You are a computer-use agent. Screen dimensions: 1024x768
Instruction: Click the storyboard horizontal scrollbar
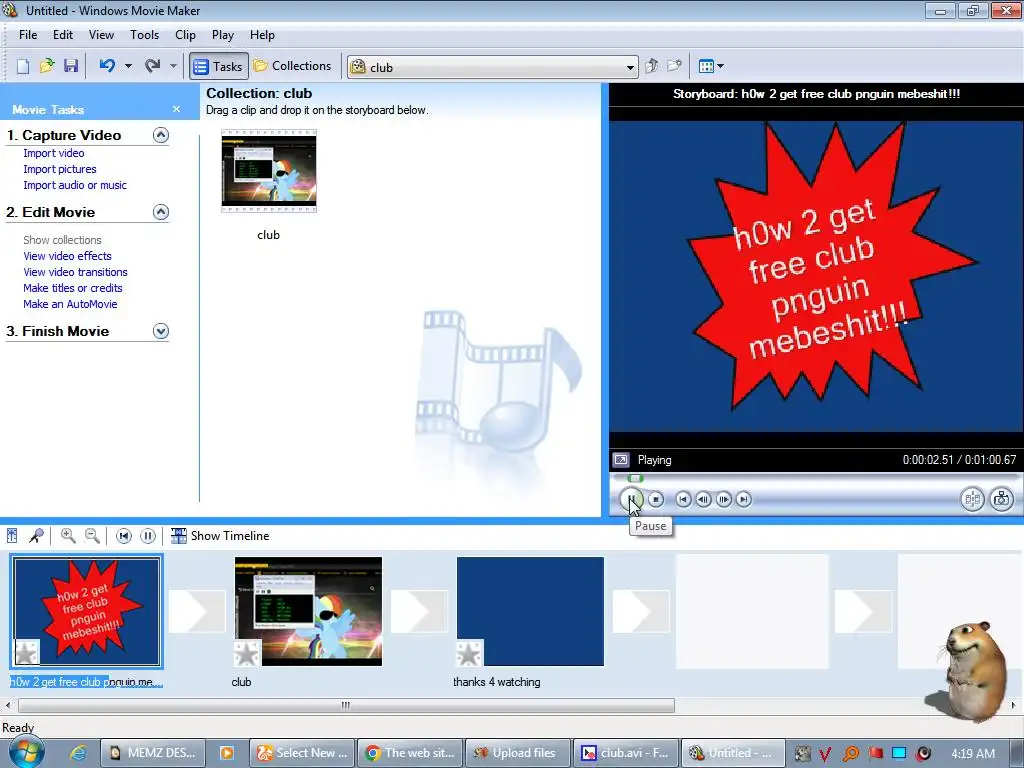(x=346, y=705)
